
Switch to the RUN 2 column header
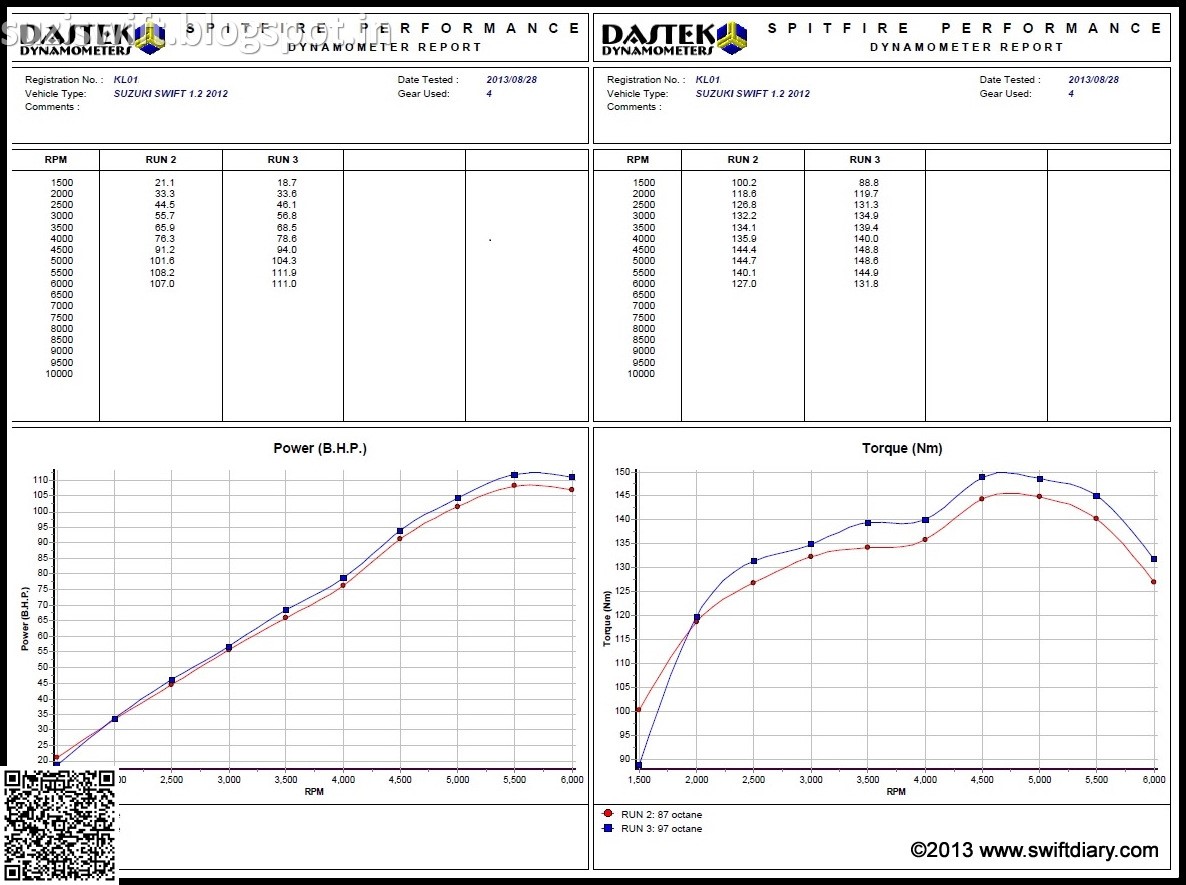(x=161, y=159)
